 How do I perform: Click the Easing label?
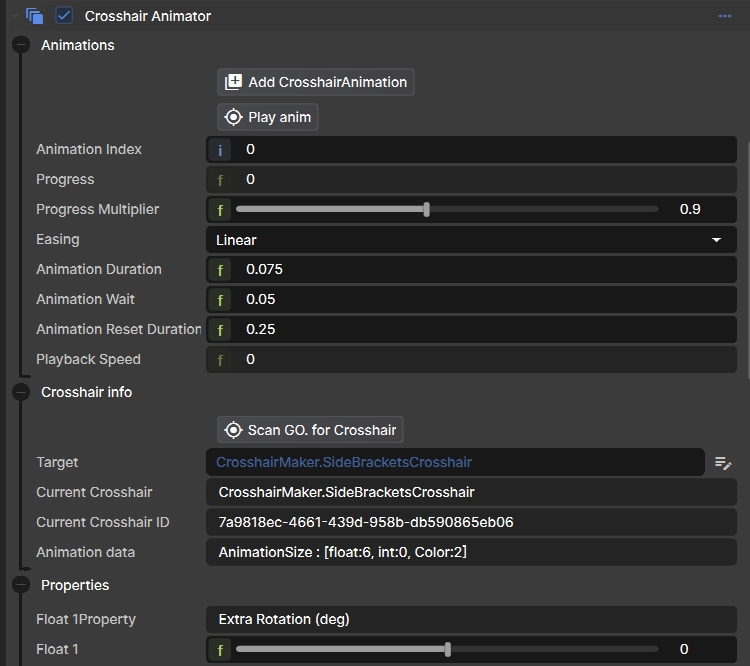tap(58, 239)
